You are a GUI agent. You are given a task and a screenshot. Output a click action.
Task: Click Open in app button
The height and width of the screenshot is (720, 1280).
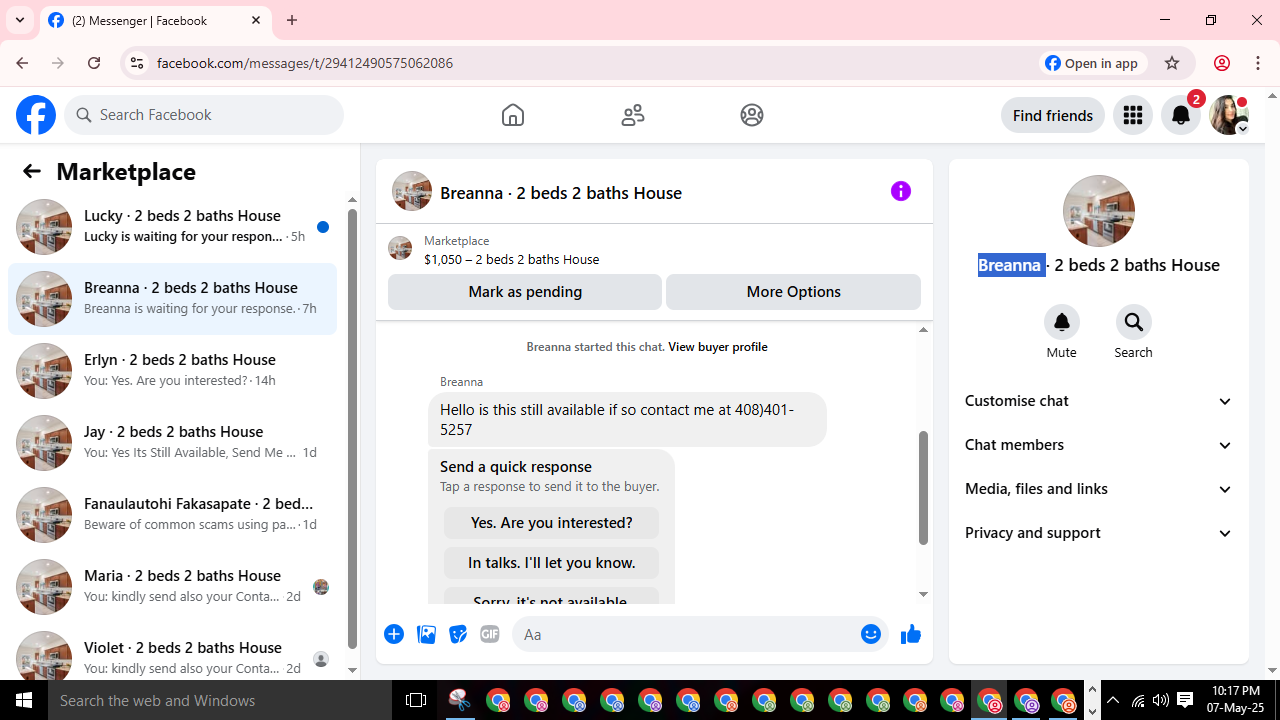1092,63
